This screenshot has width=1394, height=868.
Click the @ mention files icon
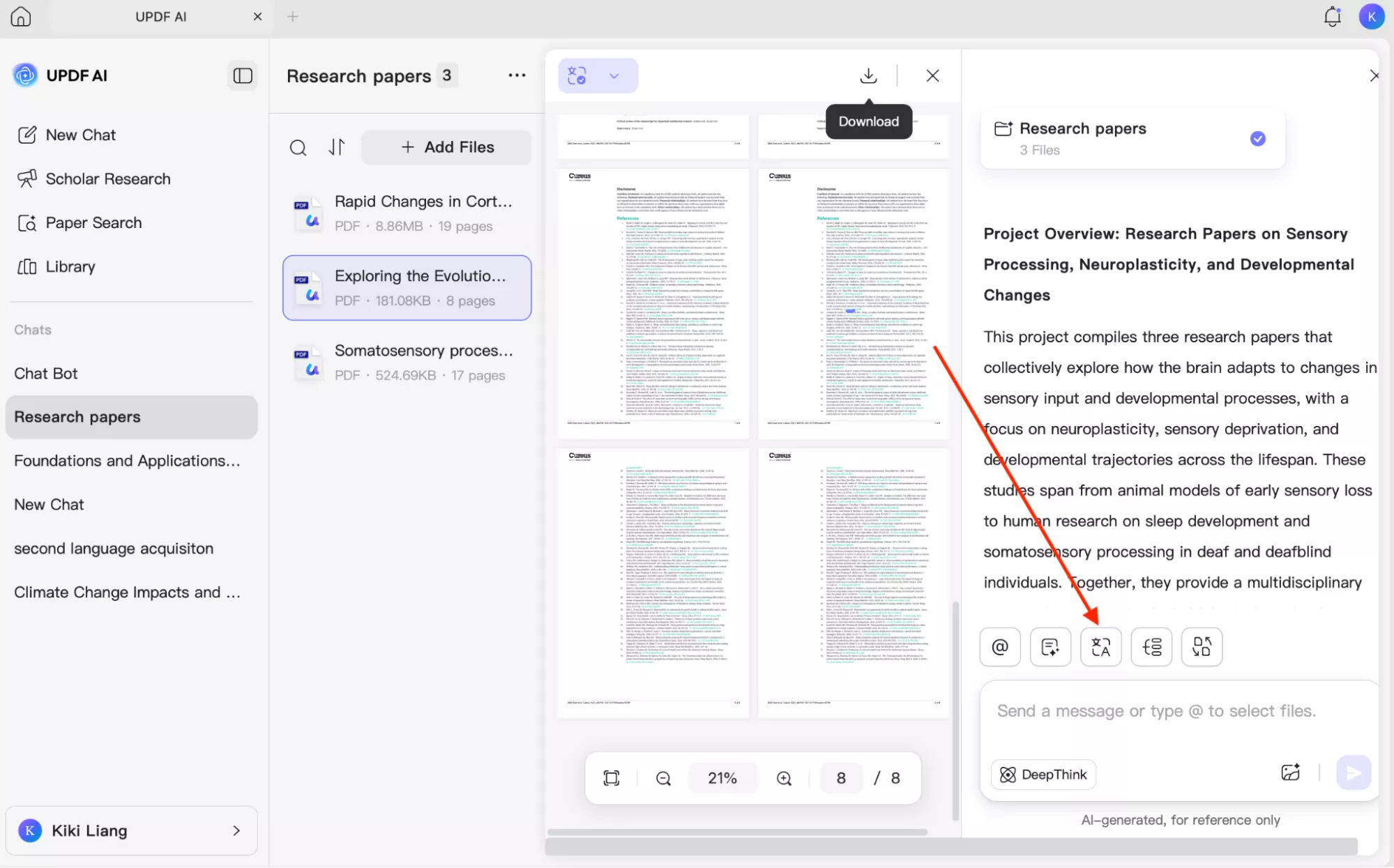pyautogui.click(x=1000, y=647)
